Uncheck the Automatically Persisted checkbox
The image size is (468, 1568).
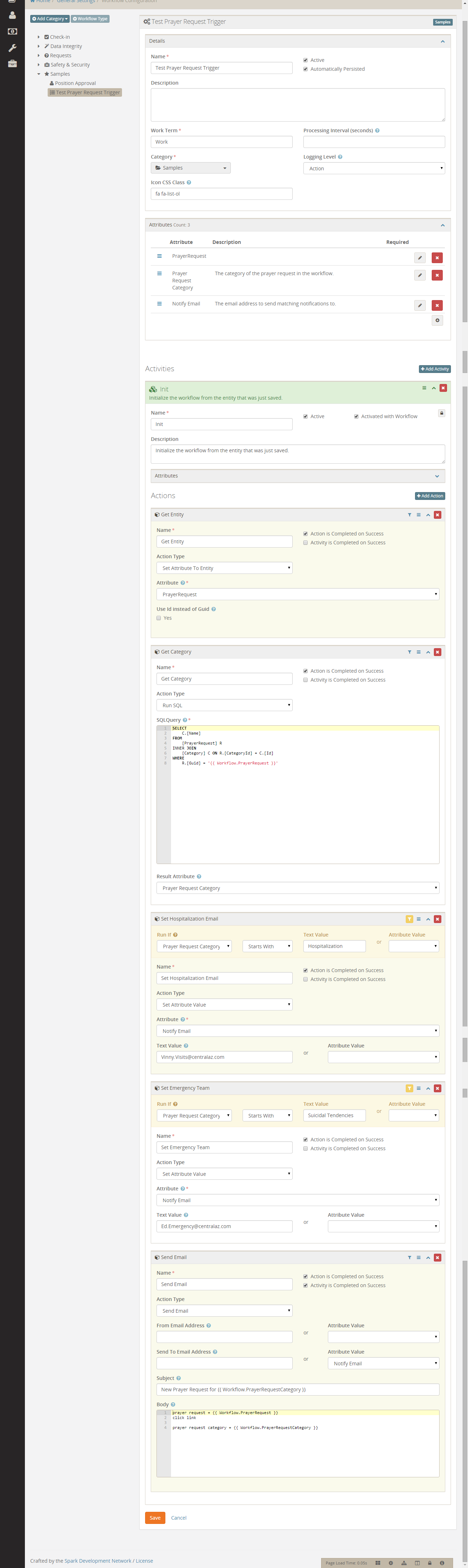point(305,69)
